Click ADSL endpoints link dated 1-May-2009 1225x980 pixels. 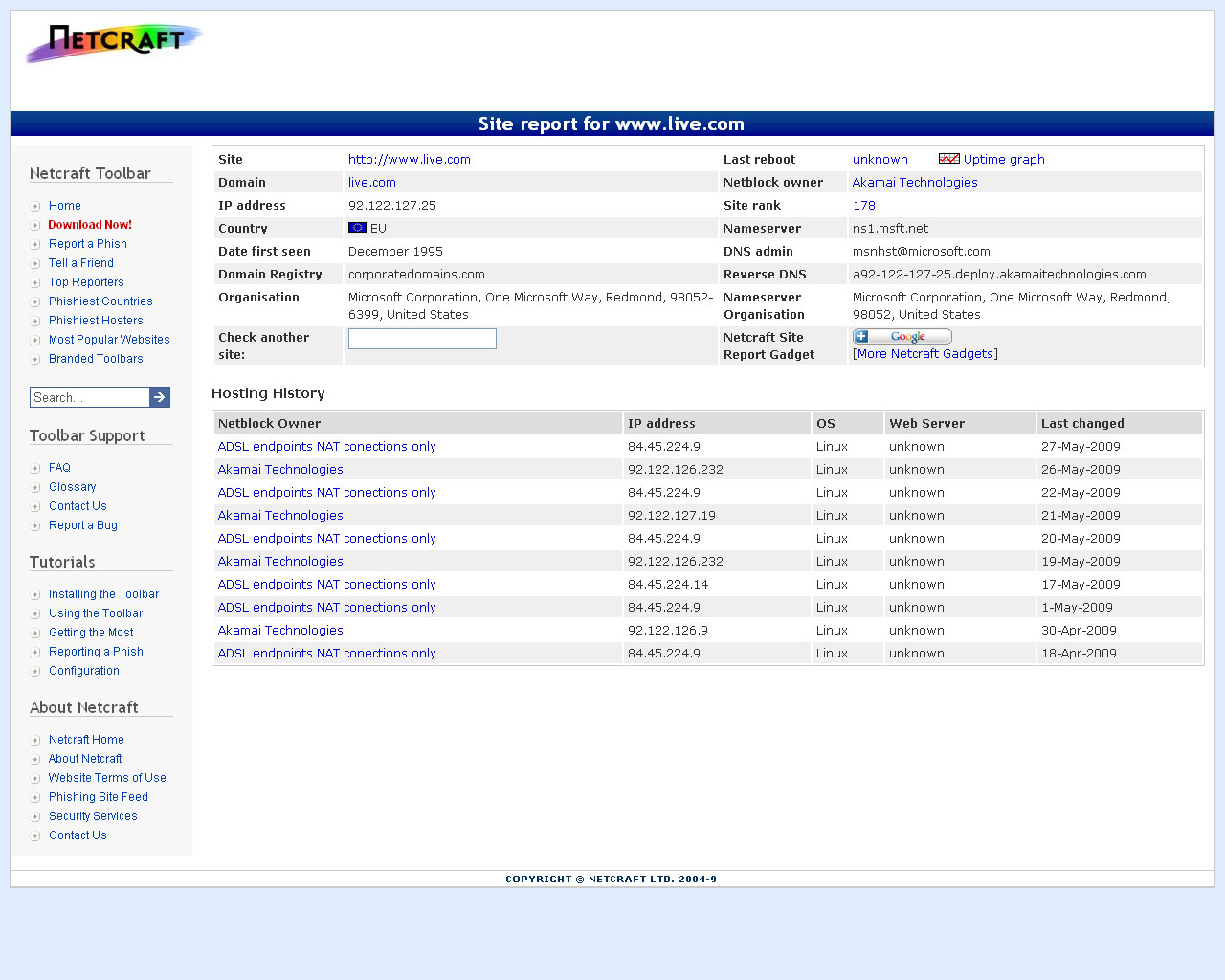tap(327, 608)
